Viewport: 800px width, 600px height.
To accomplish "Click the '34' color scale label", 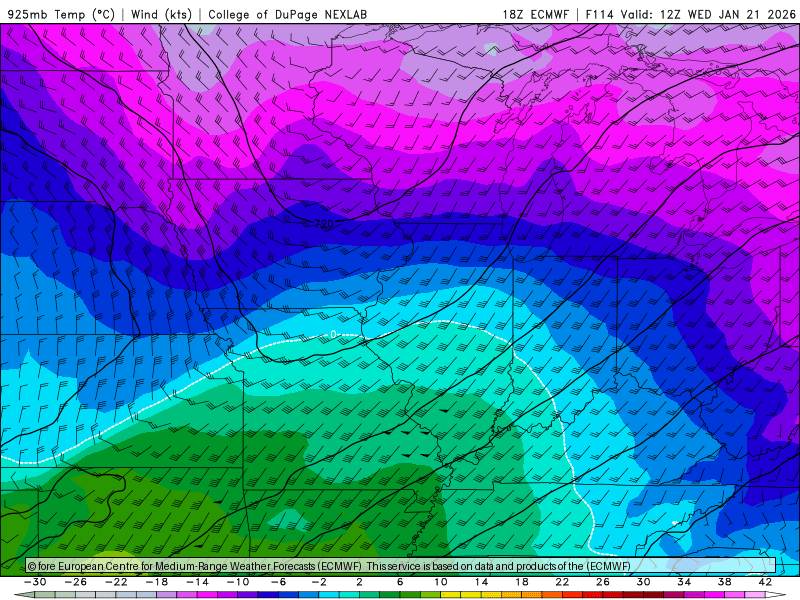I will point(684,582).
